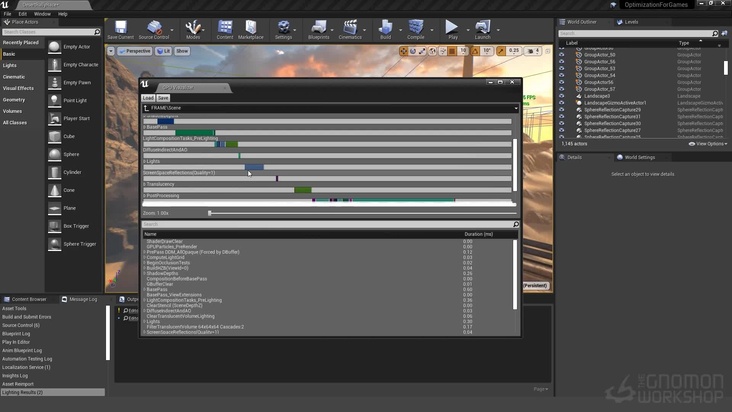The height and width of the screenshot is (412, 732).
Task: Pick the Empty Actor icon
Action: [55, 47]
